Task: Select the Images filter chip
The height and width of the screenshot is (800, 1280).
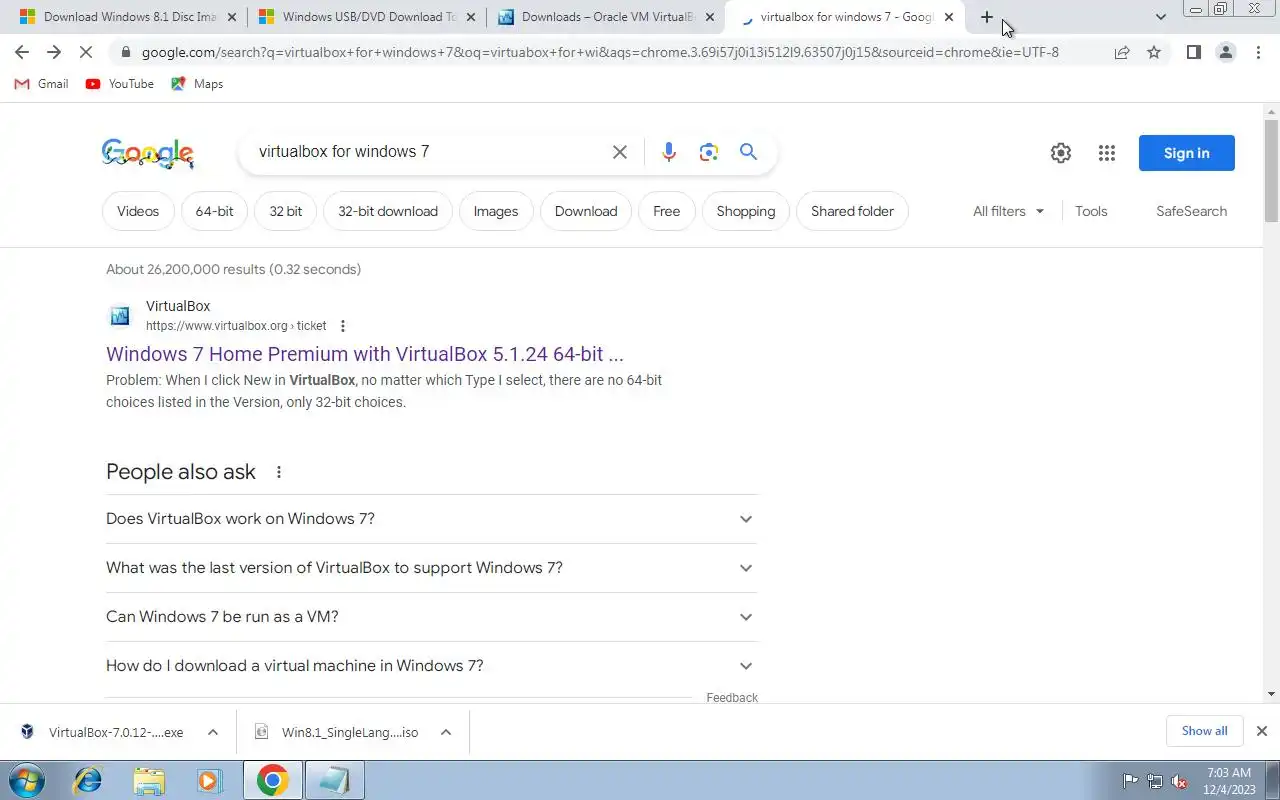Action: (x=496, y=211)
